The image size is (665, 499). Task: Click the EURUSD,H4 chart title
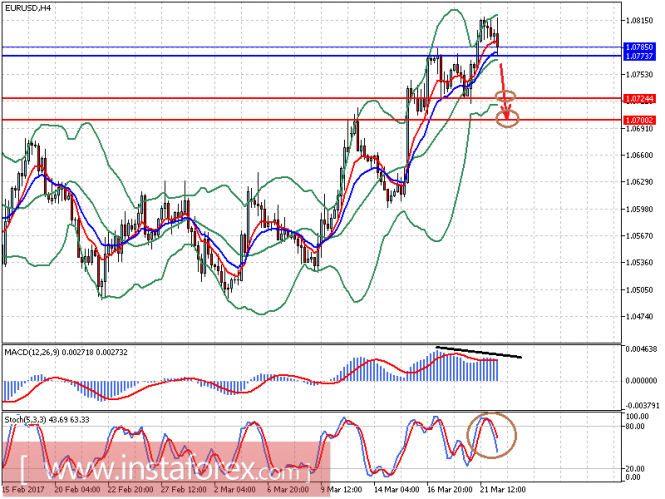click(29, 9)
